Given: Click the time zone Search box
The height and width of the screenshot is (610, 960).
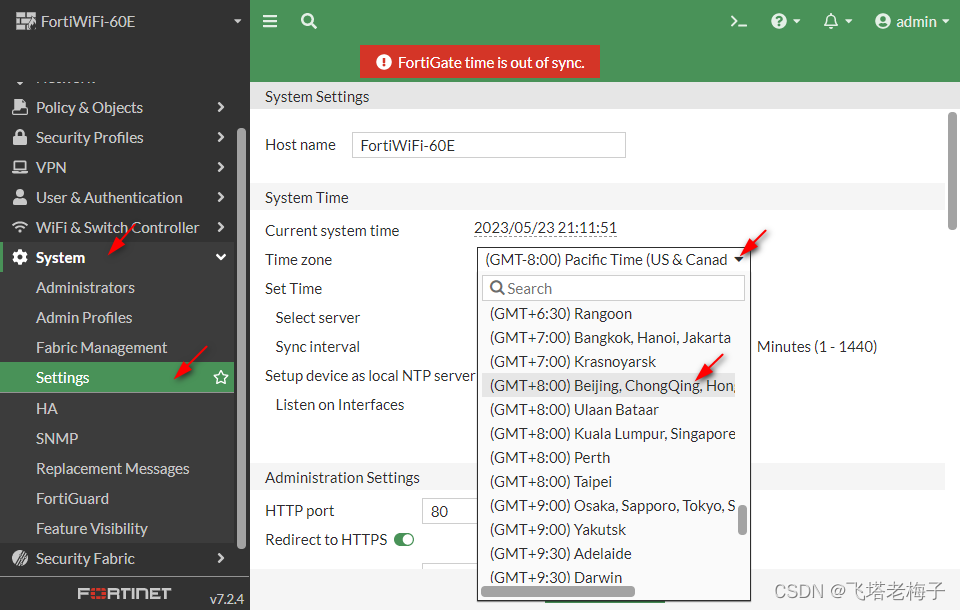Looking at the screenshot, I should pyautogui.click(x=613, y=288).
